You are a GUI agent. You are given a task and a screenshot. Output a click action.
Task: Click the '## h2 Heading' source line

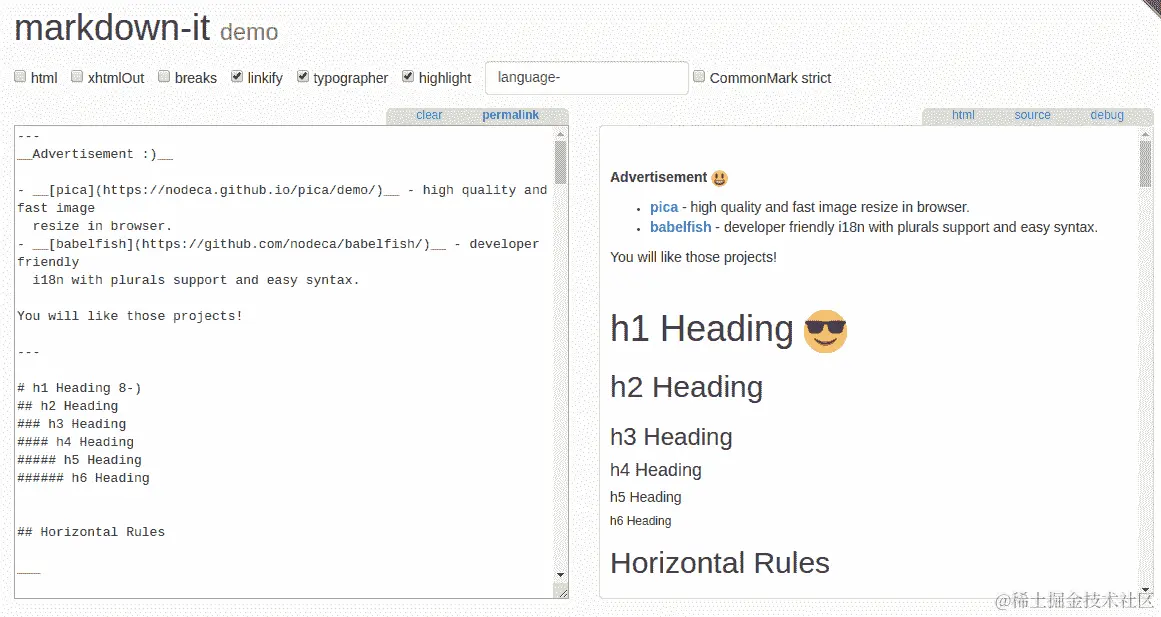tap(67, 406)
